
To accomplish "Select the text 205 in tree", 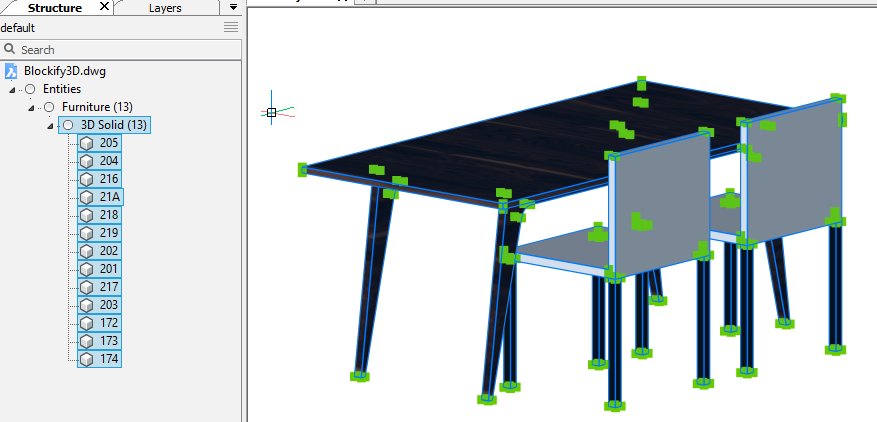I will pyautogui.click(x=109, y=143).
